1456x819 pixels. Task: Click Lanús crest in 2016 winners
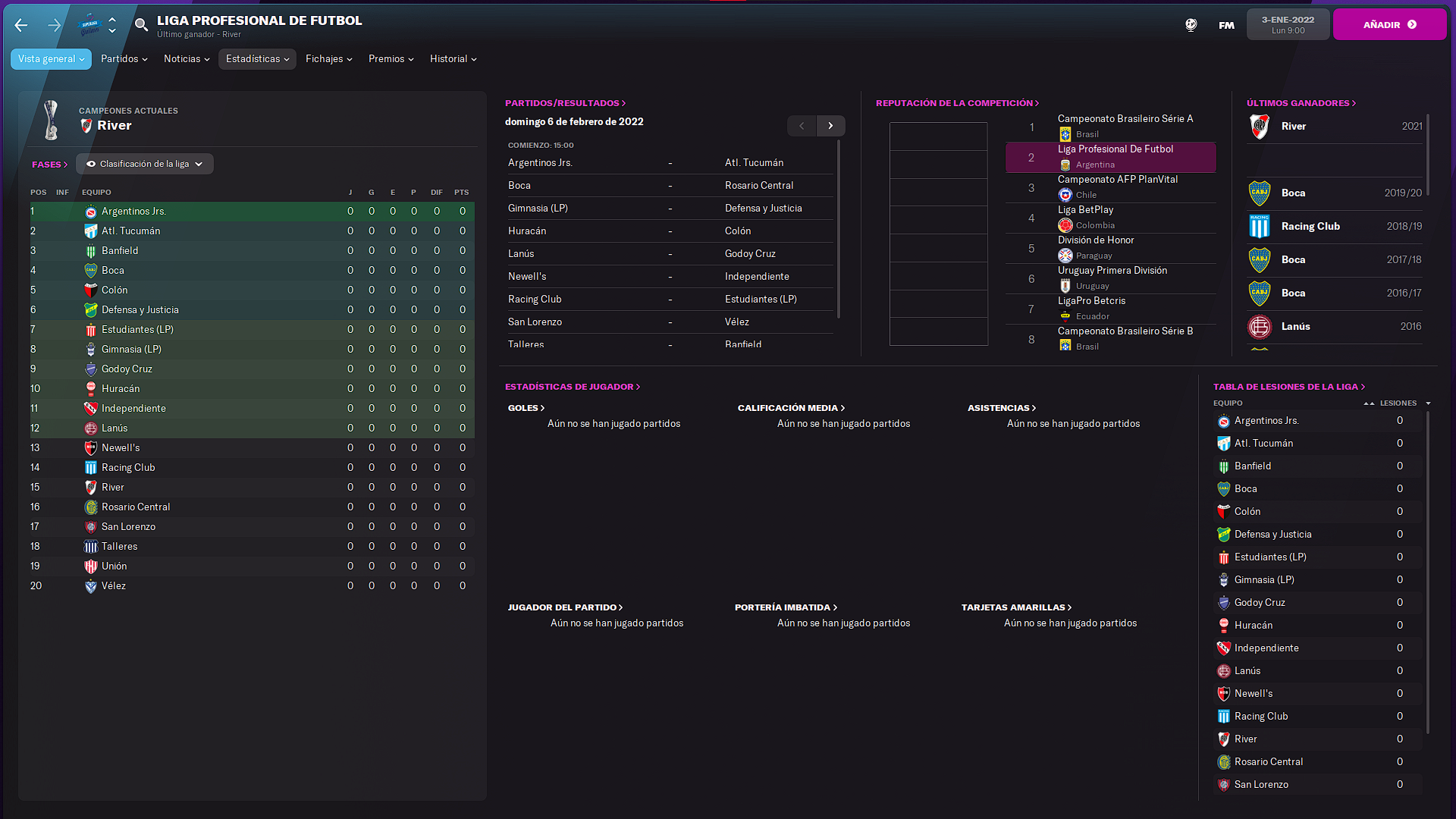(x=1260, y=327)
